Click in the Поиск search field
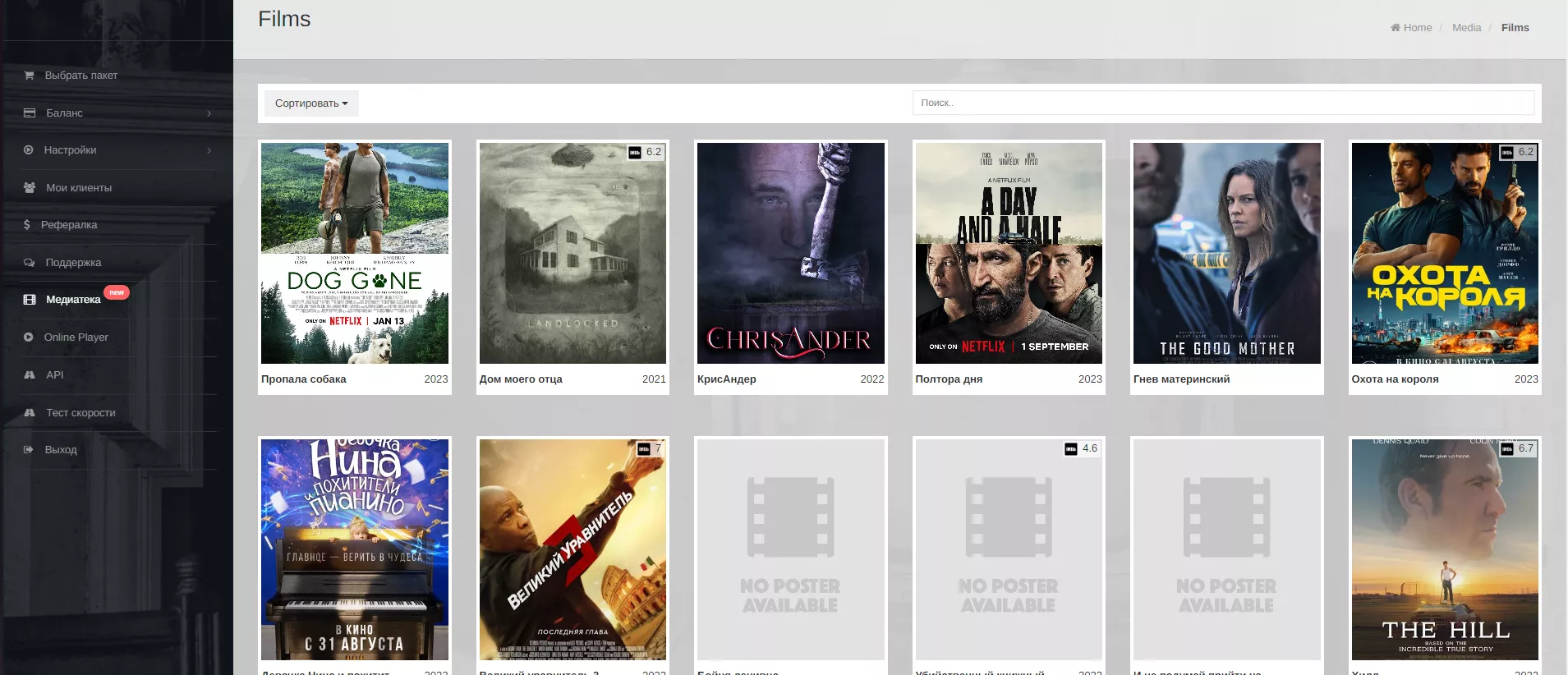 (x=1223, y=103)
